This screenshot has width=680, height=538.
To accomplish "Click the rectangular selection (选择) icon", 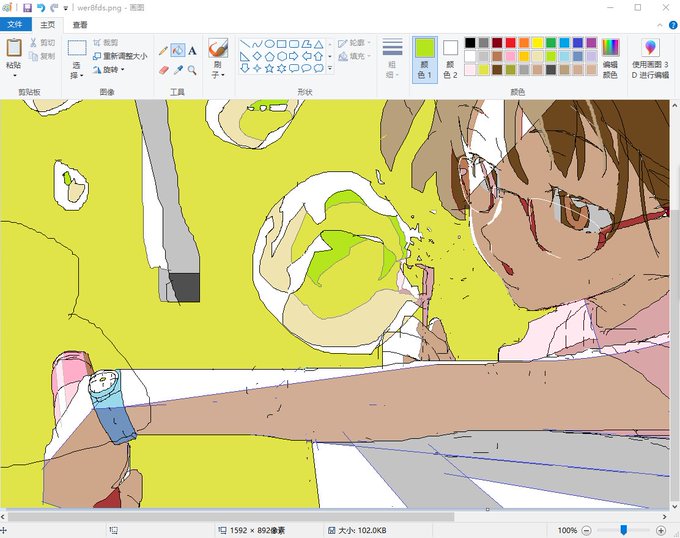I will [77, 48].
